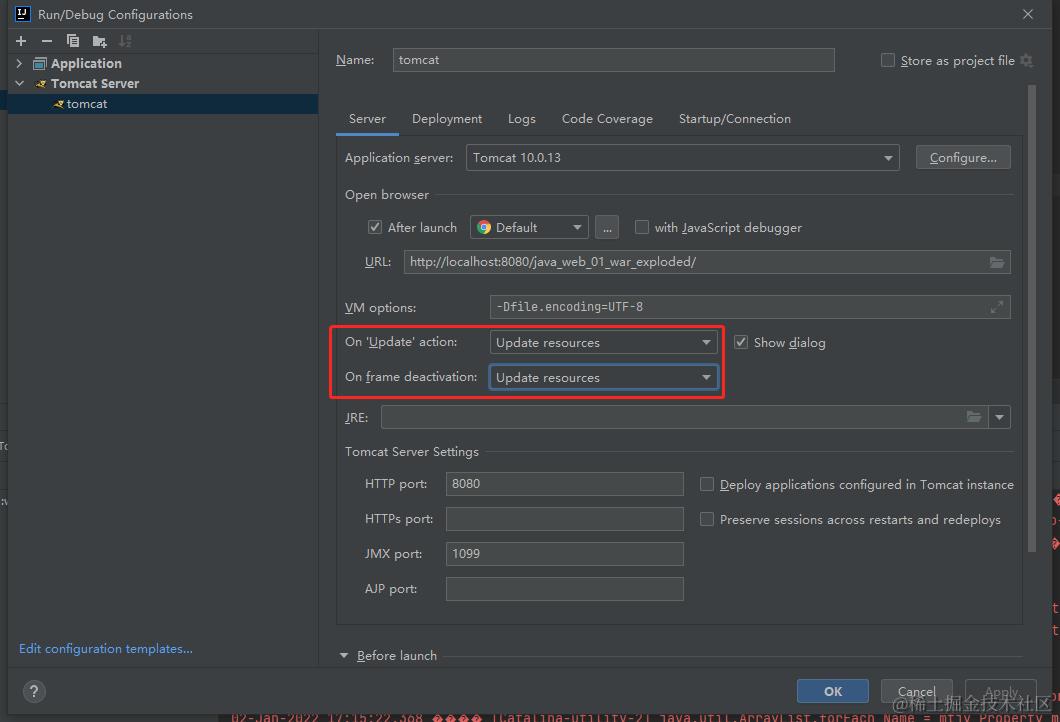
Task: Click the Configure... button
Action: click(963, 158)
